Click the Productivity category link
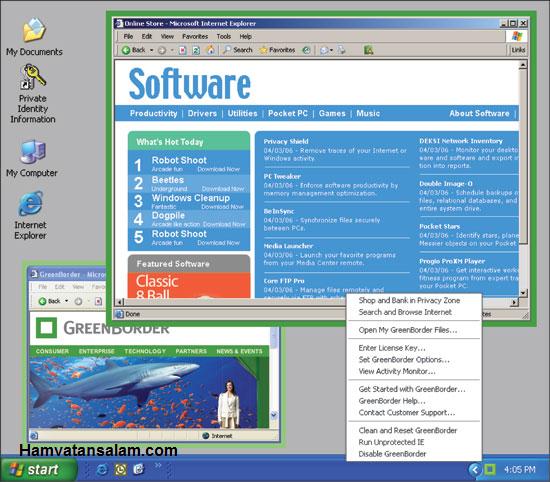This screenshot has height=482, width=550. (154, 113)
